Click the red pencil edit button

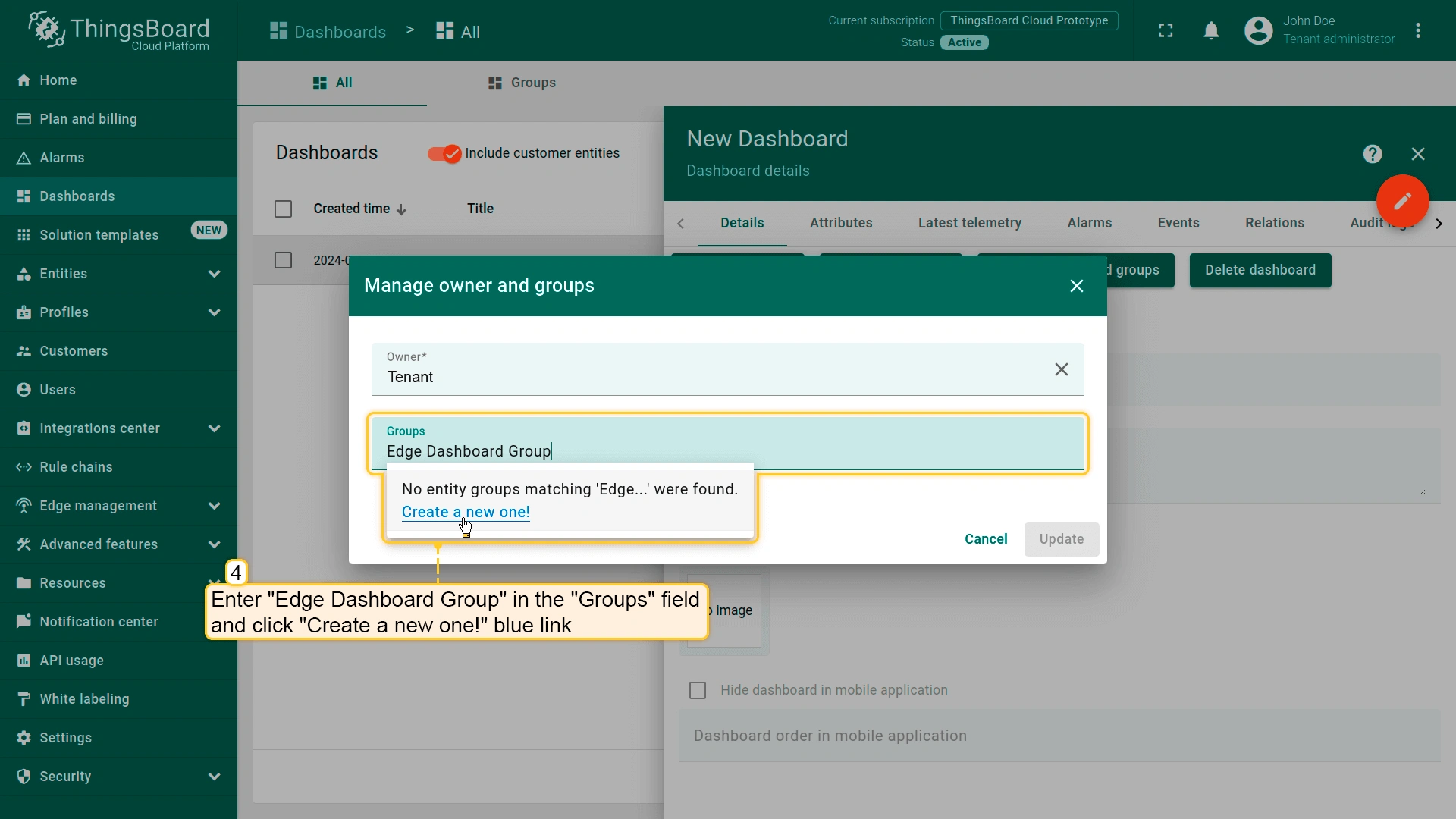(x=1402, y=201)
